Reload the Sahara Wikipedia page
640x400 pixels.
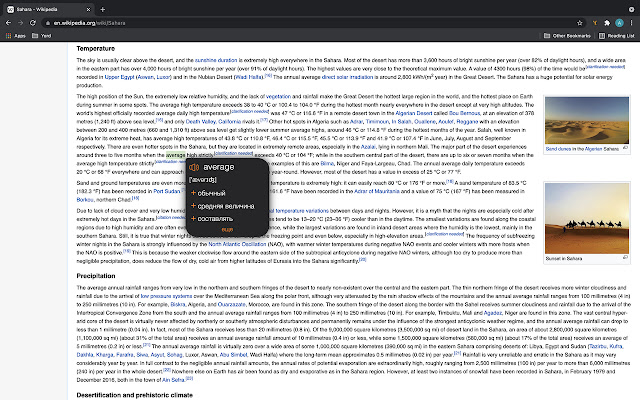point(33,23)
